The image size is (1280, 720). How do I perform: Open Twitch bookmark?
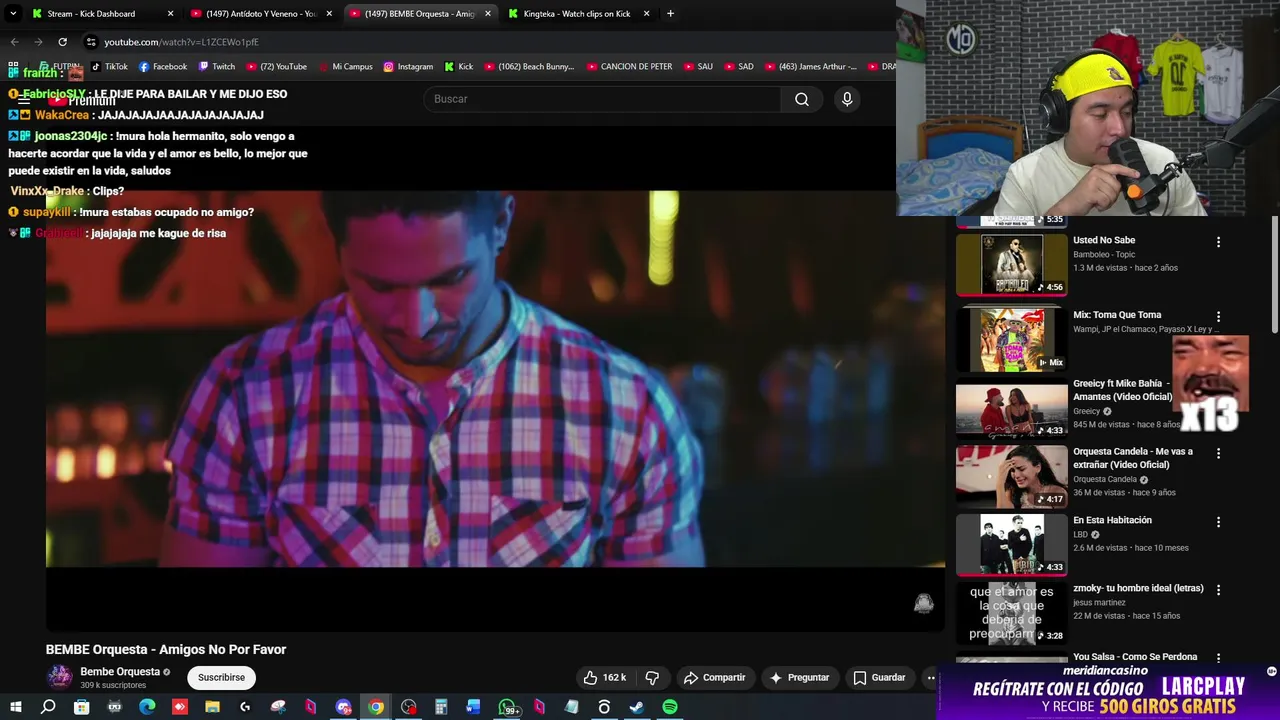(217, 67)
